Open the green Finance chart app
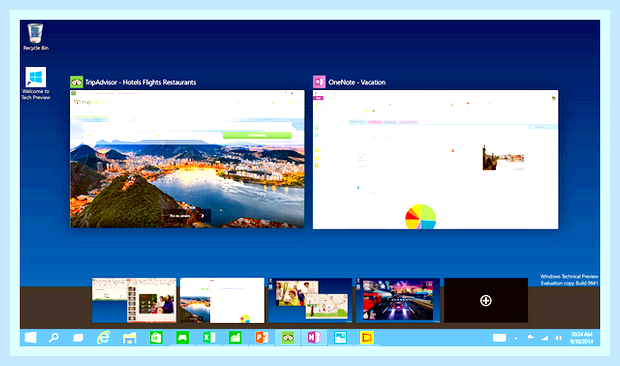 pyautogui.click(x=235, y=338)
